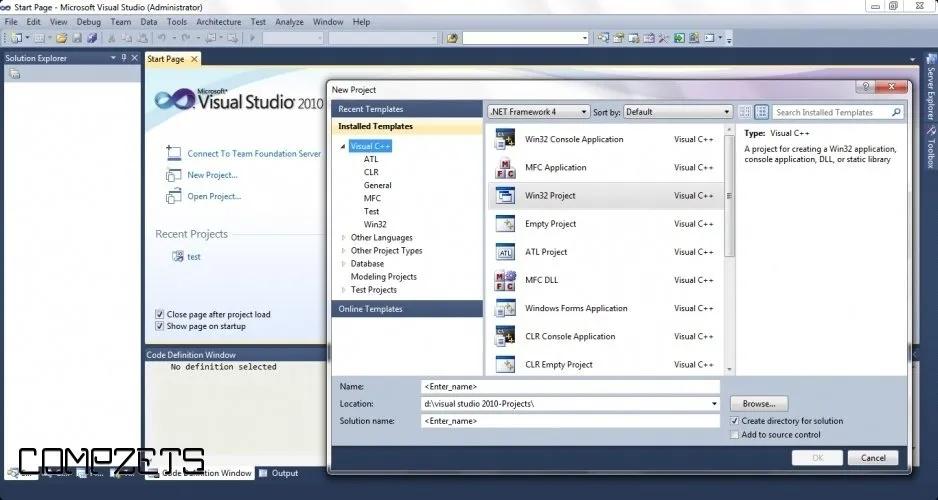Viewport: 938px width, 500px height.
Task: Uncheck Close page after project load
Action: point(159,314)
